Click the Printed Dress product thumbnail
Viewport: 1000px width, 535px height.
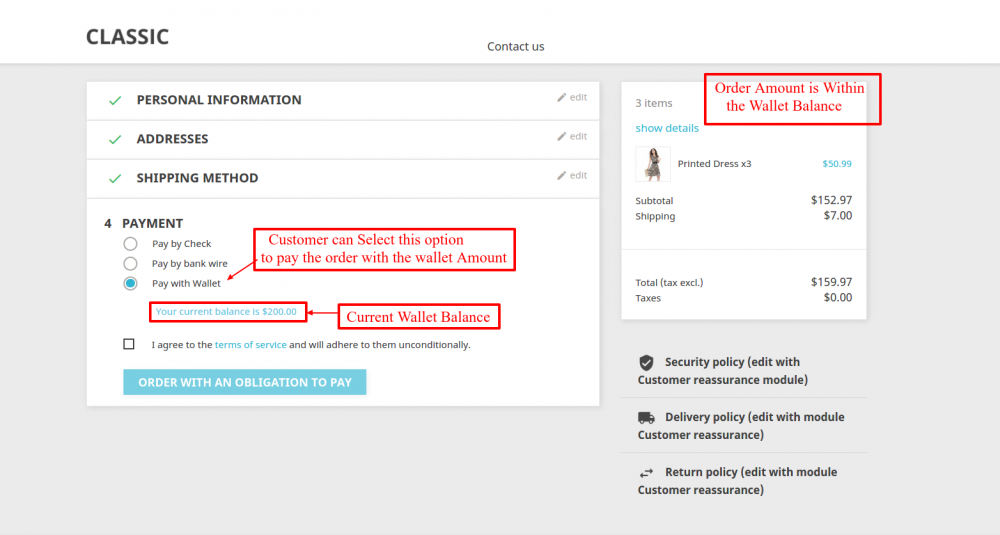pos(653,164)
